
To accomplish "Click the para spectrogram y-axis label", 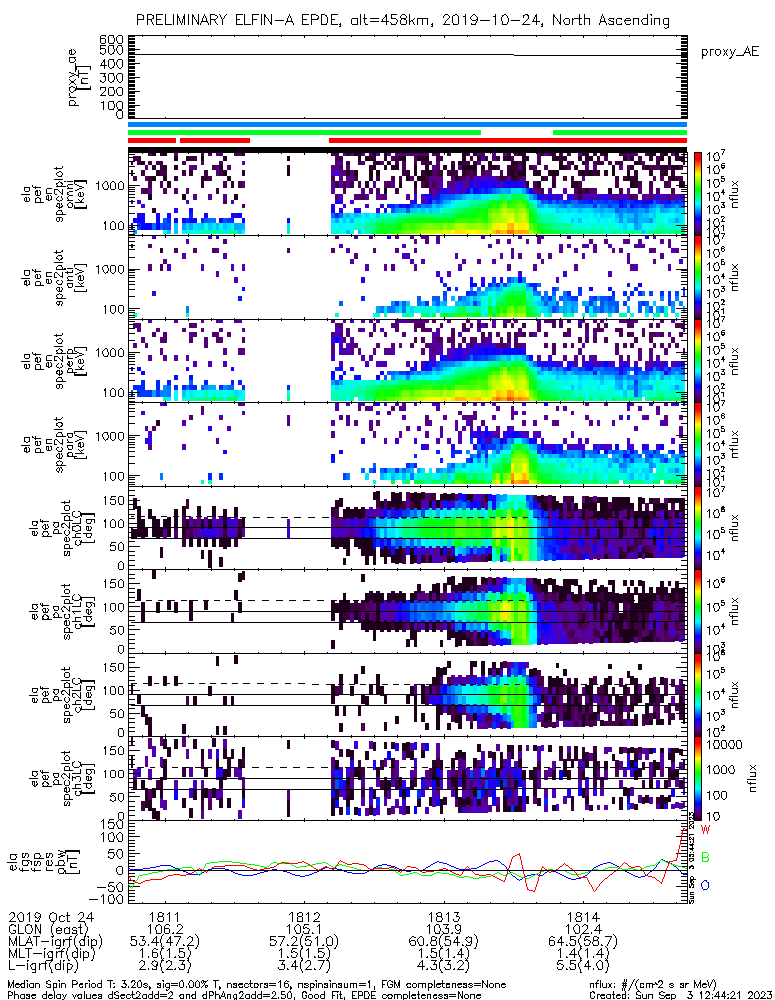I will click(54, 445).
